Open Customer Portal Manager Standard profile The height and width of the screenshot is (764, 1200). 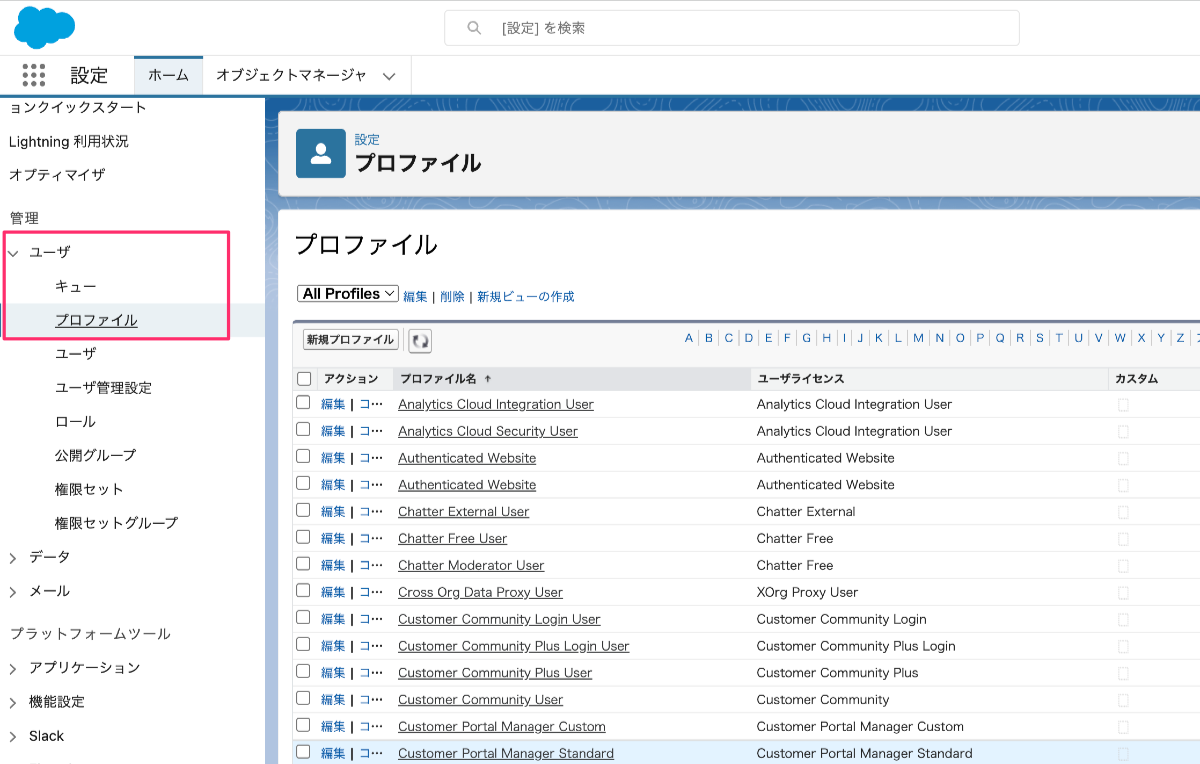[x=506, y=753]
